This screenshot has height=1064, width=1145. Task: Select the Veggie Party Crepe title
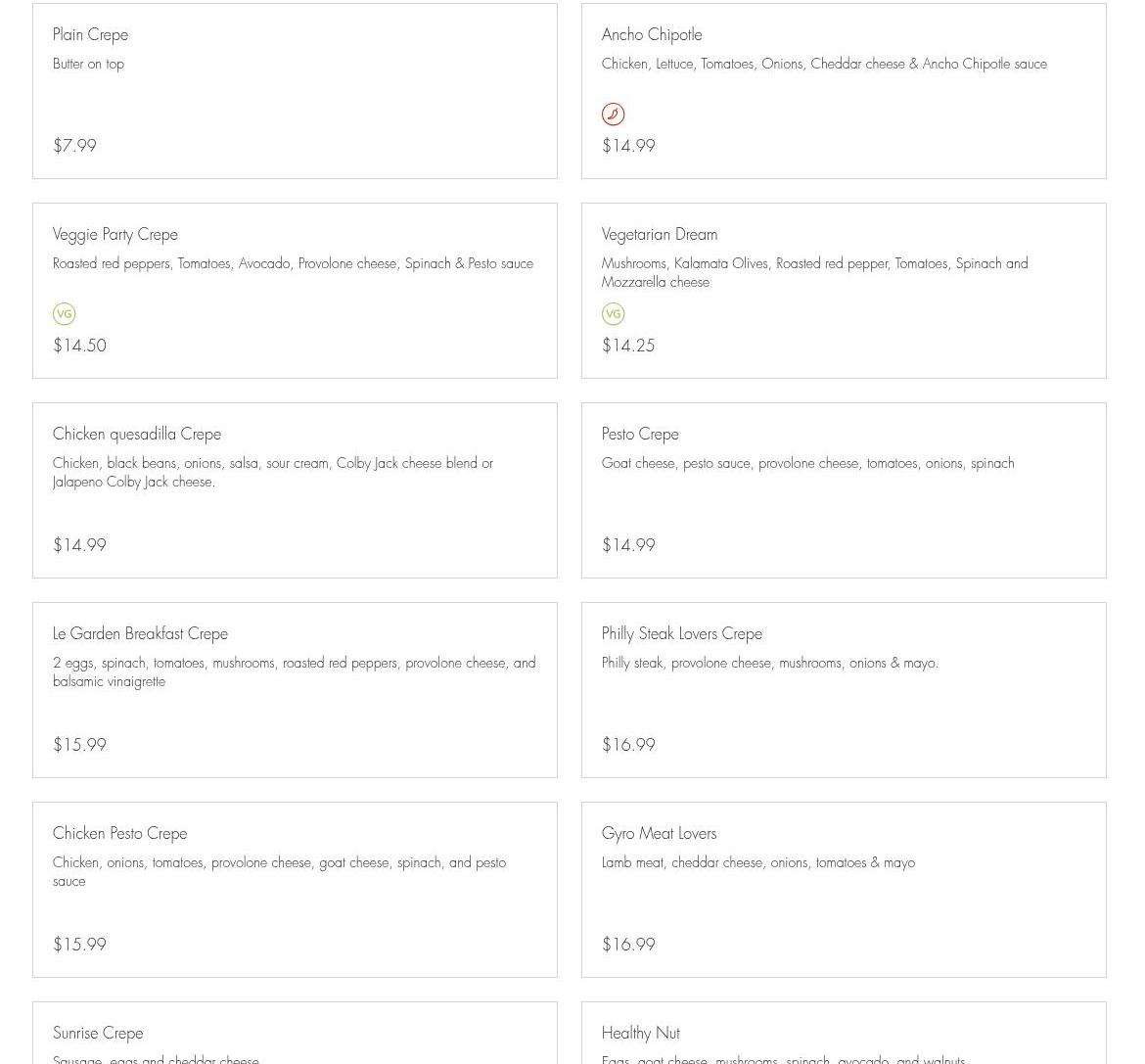[x=115, y=235]
